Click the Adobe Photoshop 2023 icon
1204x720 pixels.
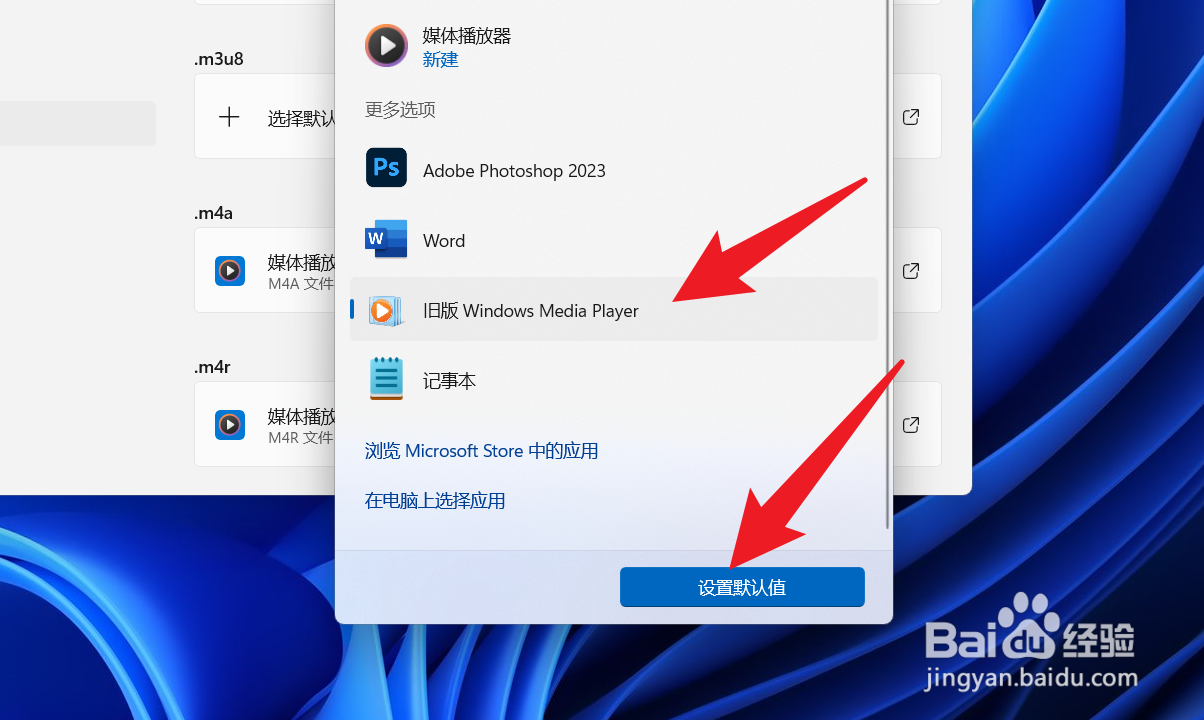[x=386, y=168]
